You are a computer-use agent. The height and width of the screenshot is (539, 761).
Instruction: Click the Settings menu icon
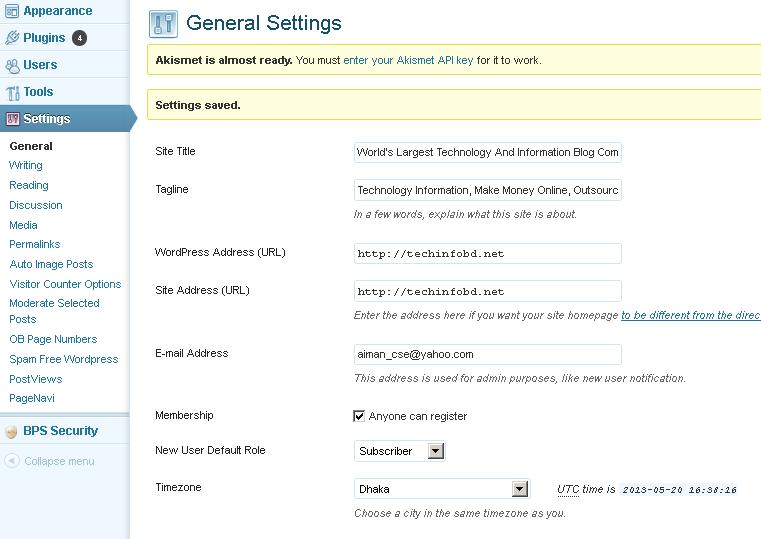[x=12, y=119]
